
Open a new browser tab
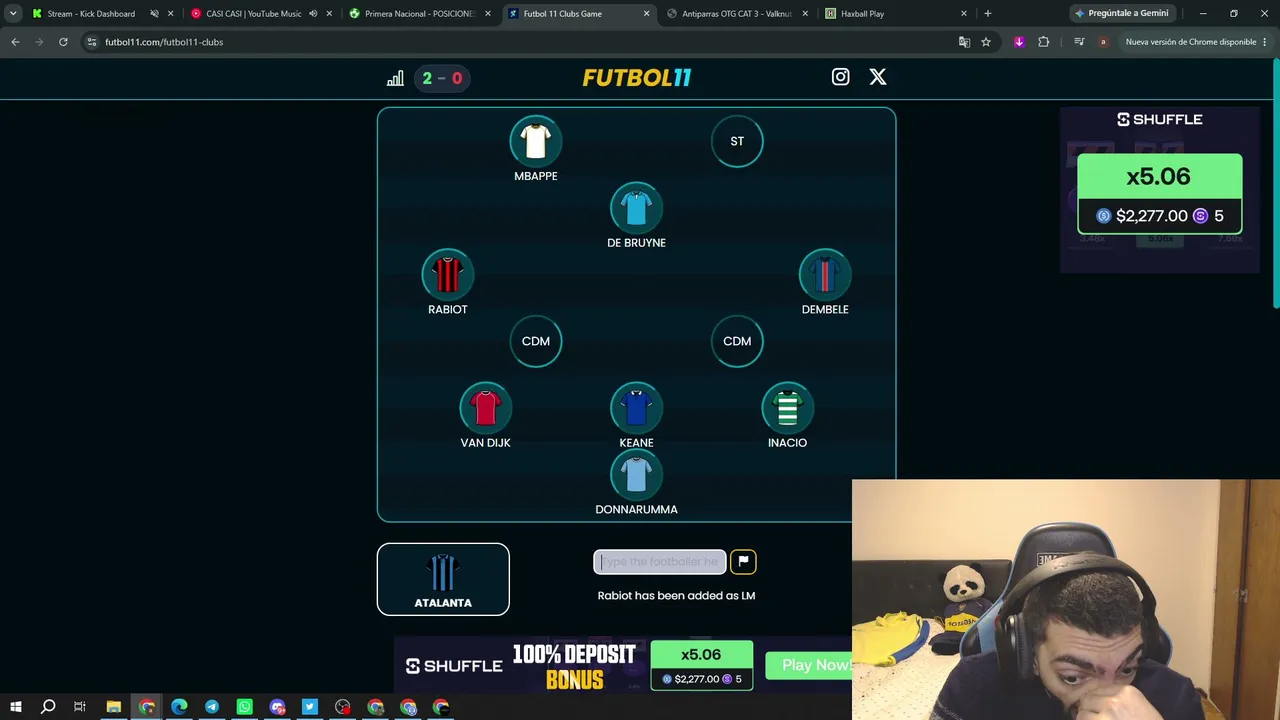(x=988, y=14)
